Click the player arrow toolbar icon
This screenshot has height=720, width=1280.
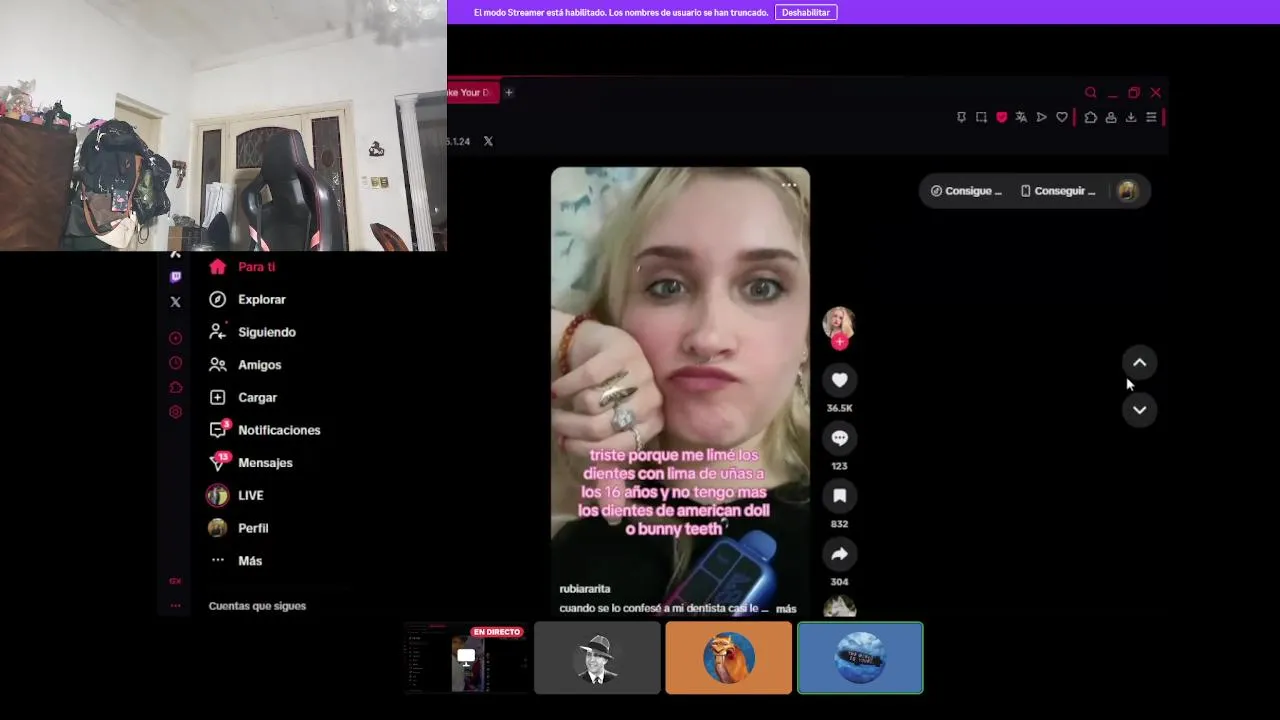tap(1041, 117)
